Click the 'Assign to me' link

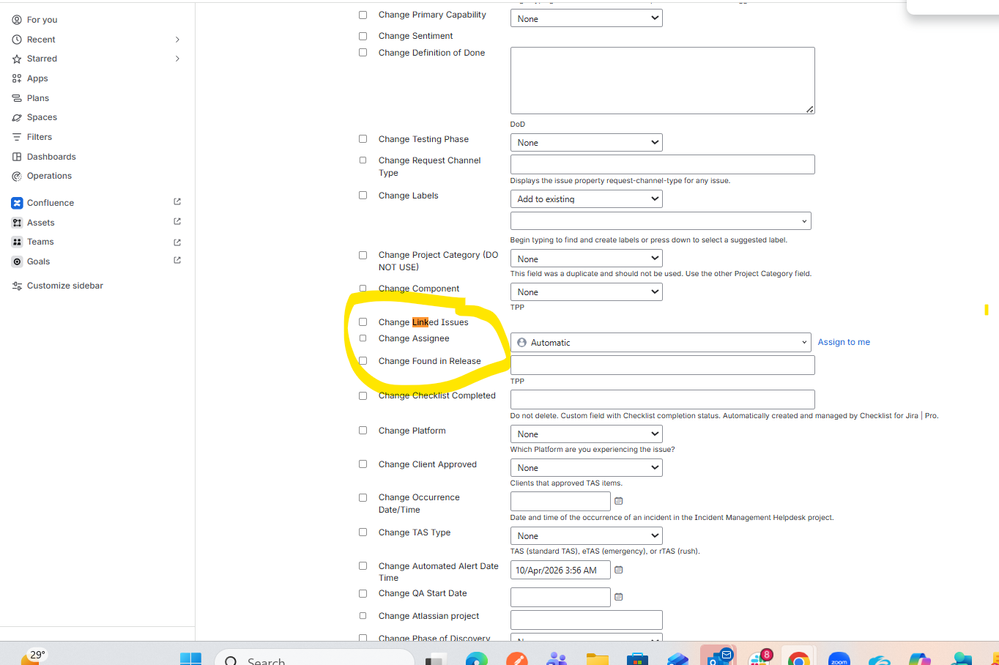[x=844, y=342]
